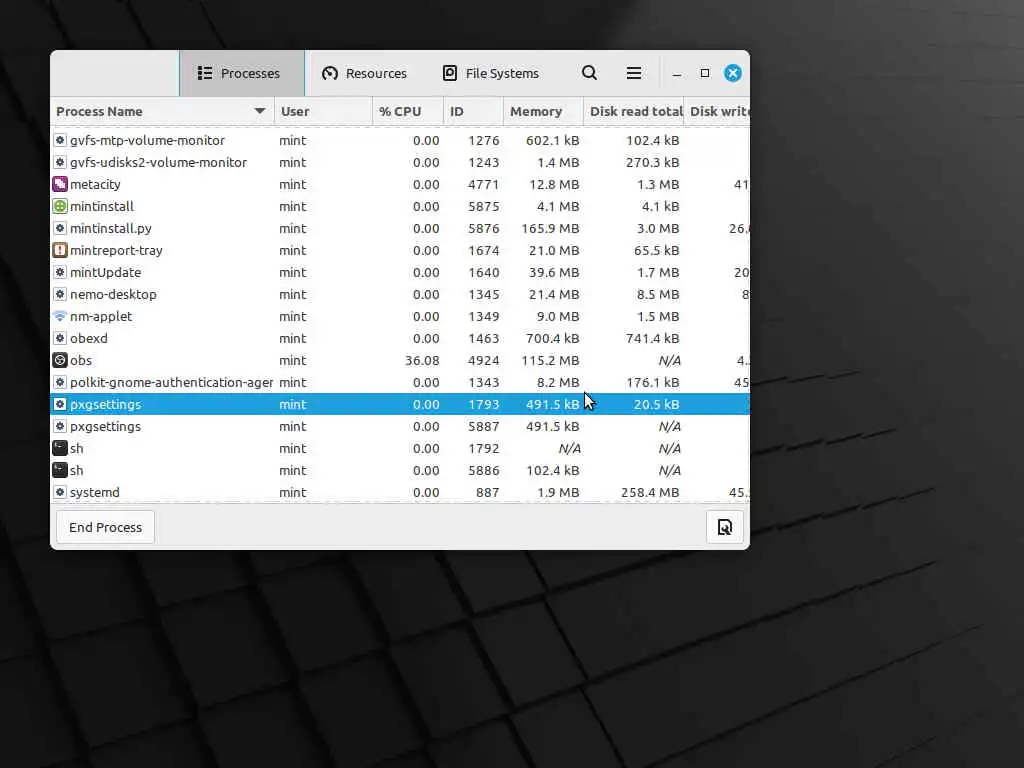
Task: Toggle sort arrow on Process Name column
Action: point(260,111)
